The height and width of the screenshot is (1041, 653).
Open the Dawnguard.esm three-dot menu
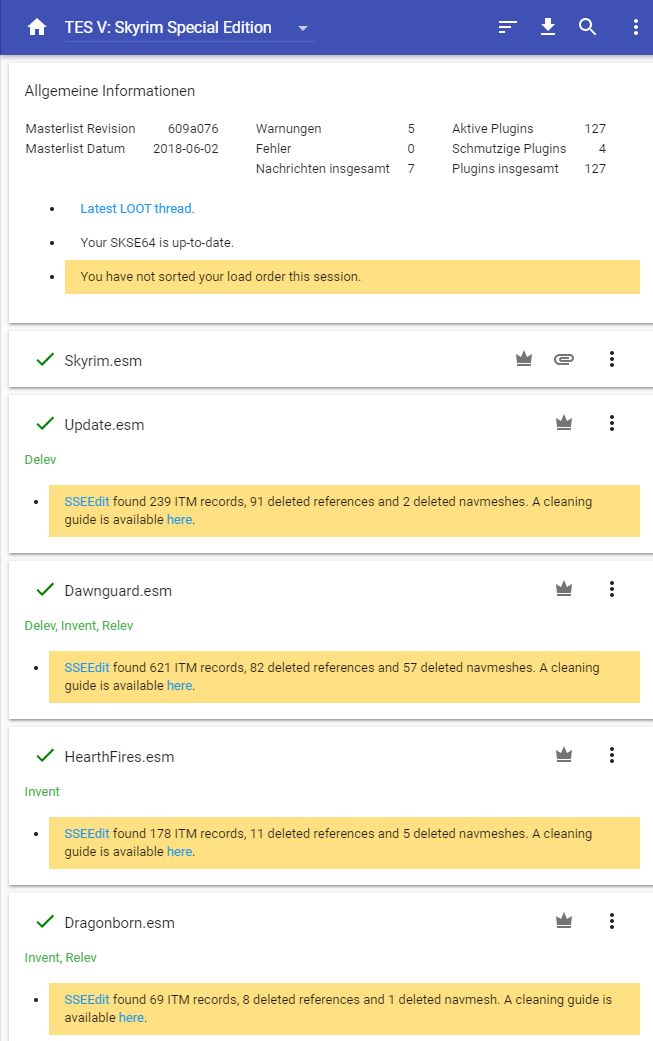click(612, 590)
